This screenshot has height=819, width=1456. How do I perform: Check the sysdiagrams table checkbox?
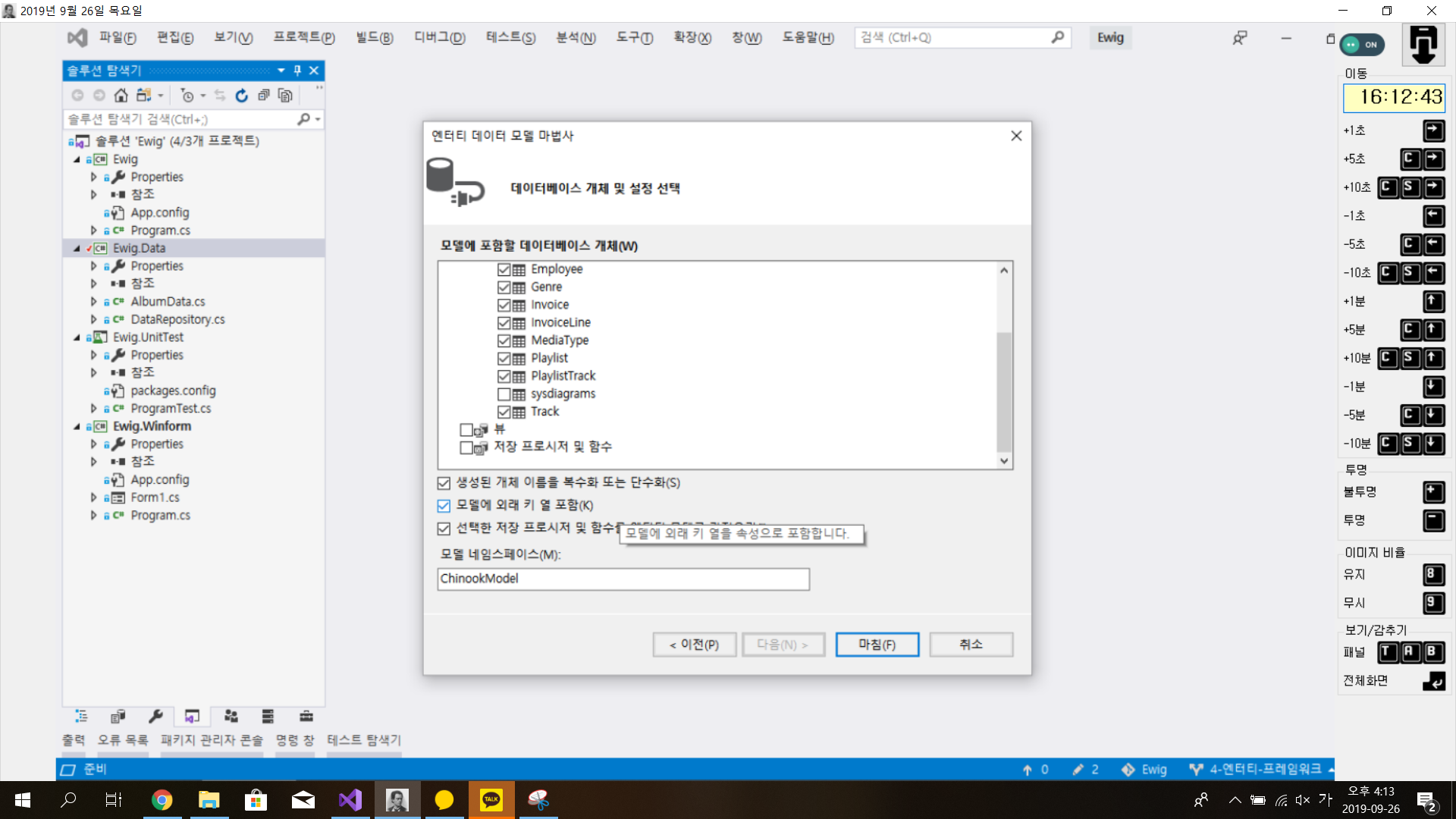click(504, 394)
